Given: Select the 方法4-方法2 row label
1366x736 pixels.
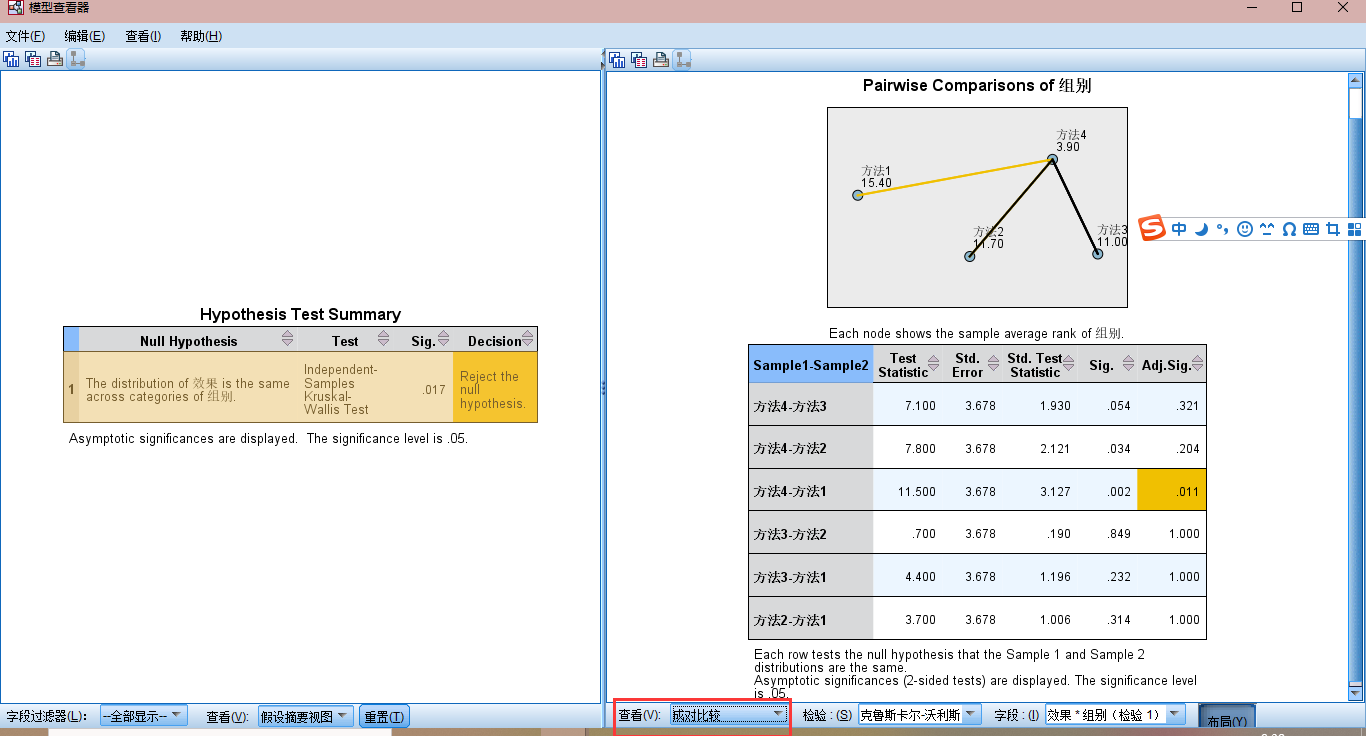Looking at the screenshot, I should coord(810,448).
